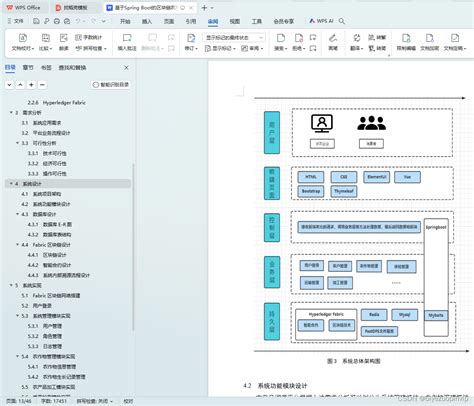
Task: Collapse the 4.3 数据库设计 tree node
Action: point(17,214)
